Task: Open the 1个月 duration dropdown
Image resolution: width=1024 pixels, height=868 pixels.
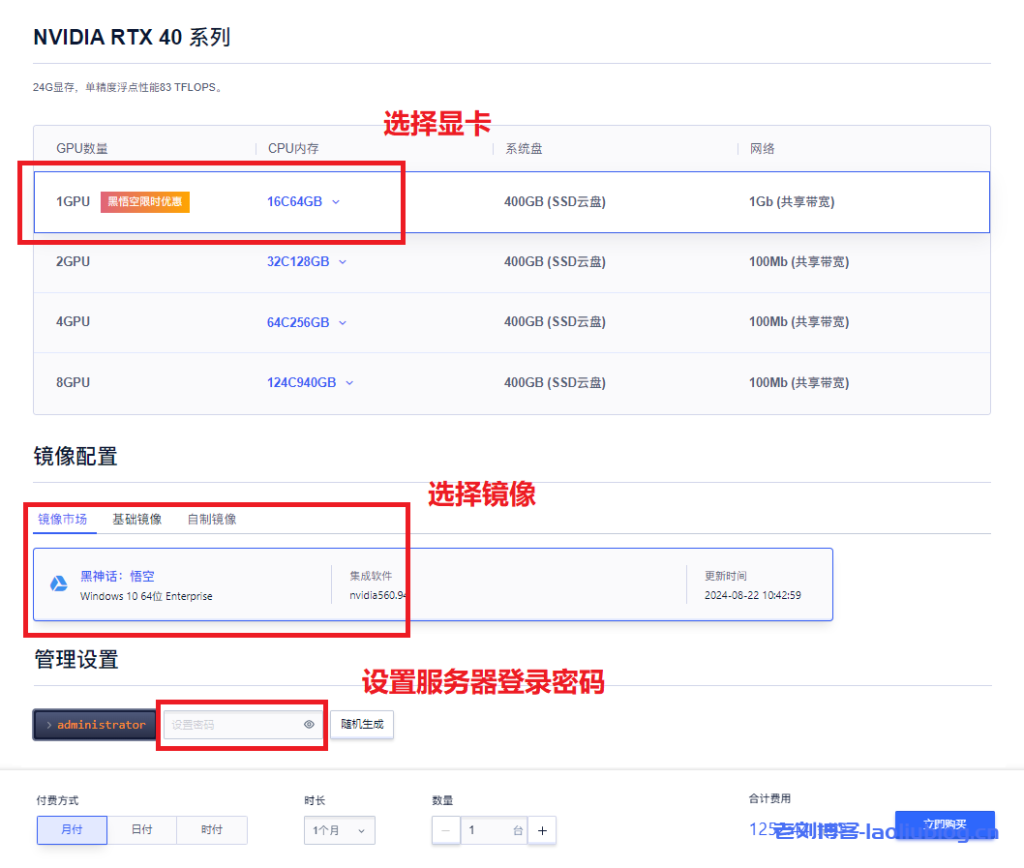Action: click(339, 830)
